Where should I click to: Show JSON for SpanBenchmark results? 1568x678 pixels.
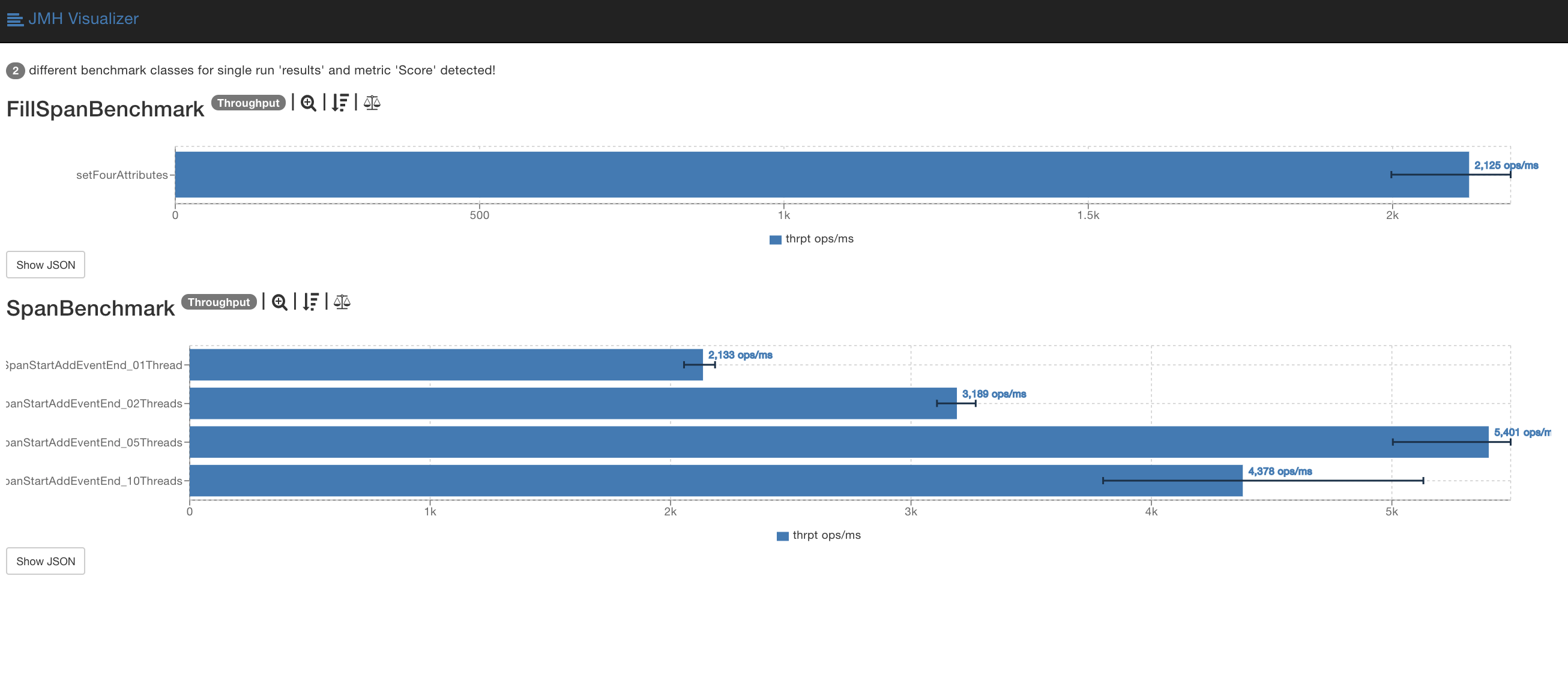click(x=45, y=561)
